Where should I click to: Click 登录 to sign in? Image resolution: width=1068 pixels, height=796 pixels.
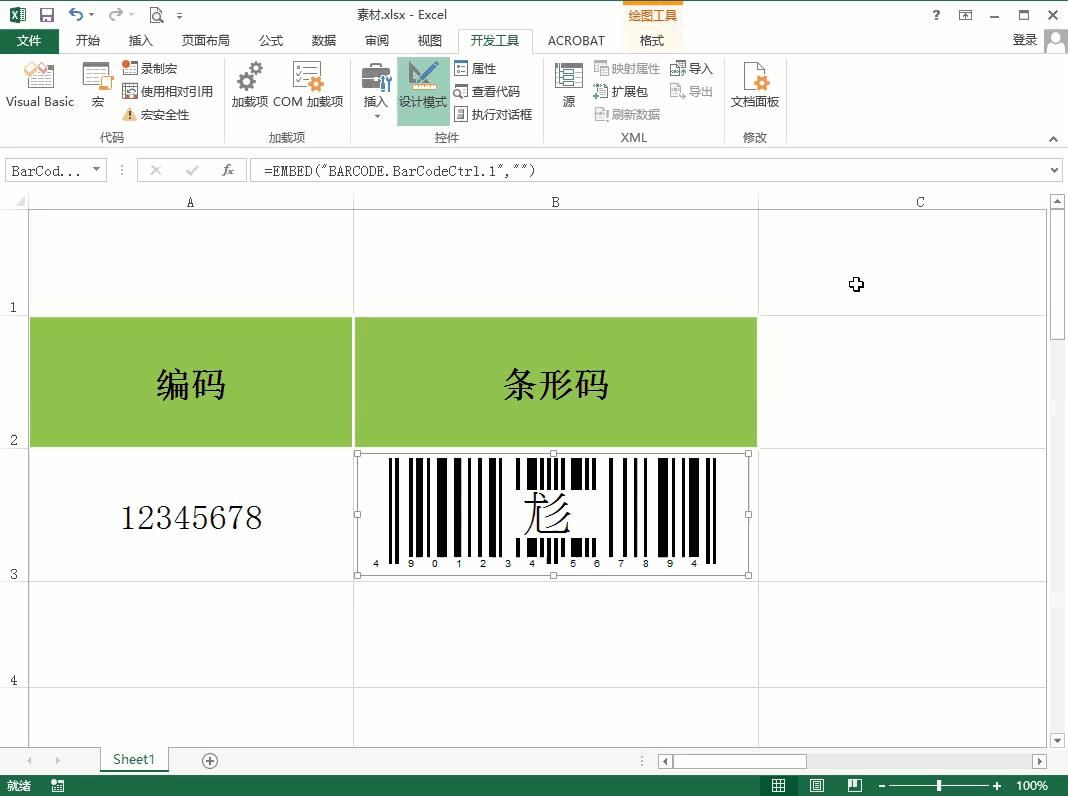coord(1024,40)
